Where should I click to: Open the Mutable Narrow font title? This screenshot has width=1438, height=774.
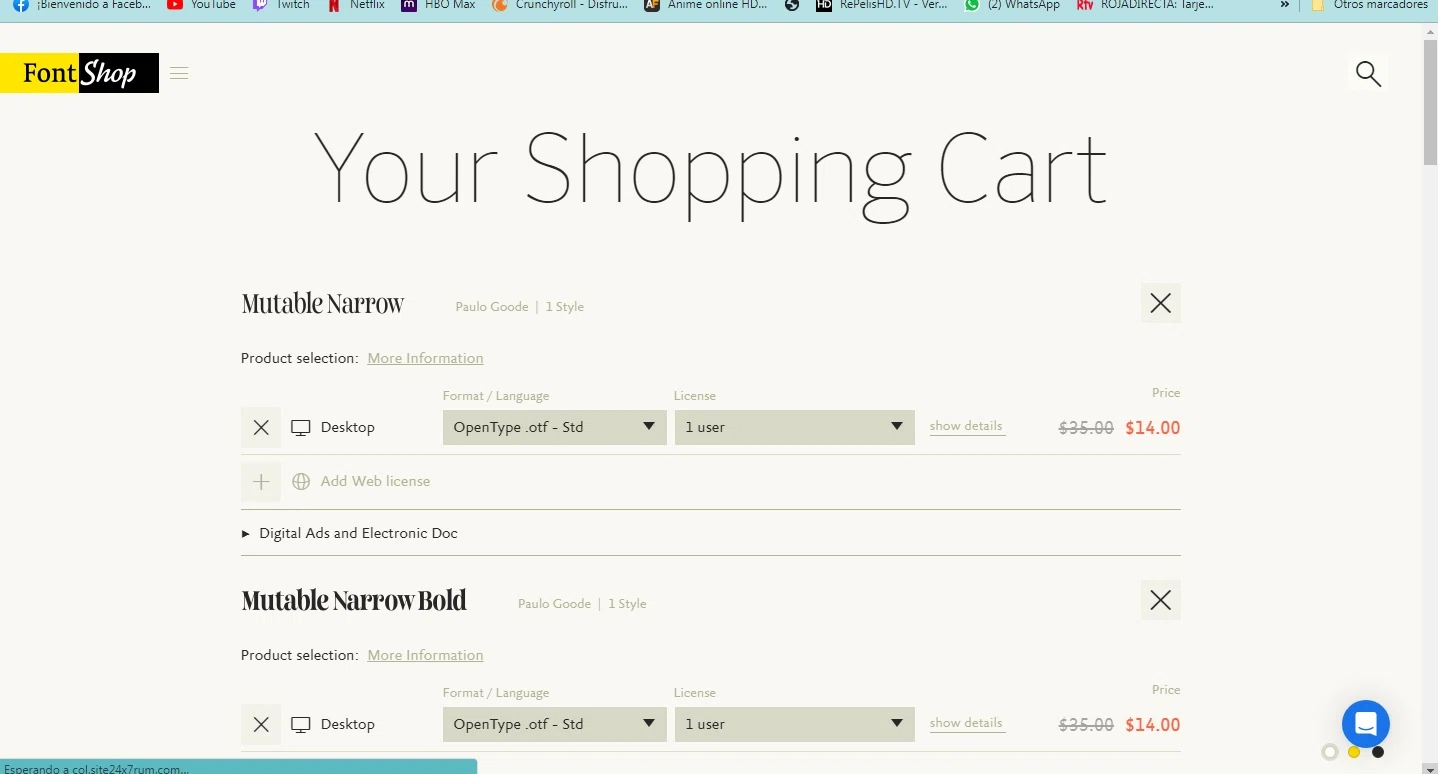pos(322,304)
